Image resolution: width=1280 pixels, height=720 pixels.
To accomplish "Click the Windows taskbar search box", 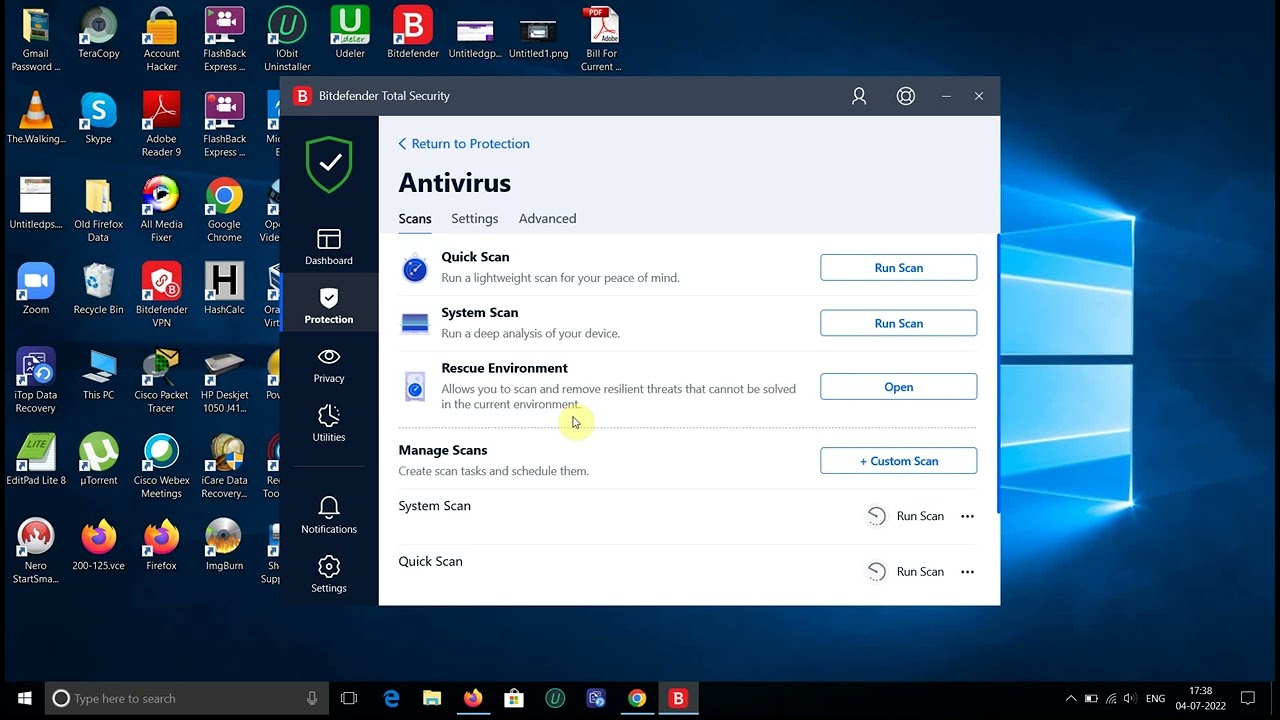I will [186, 698].
